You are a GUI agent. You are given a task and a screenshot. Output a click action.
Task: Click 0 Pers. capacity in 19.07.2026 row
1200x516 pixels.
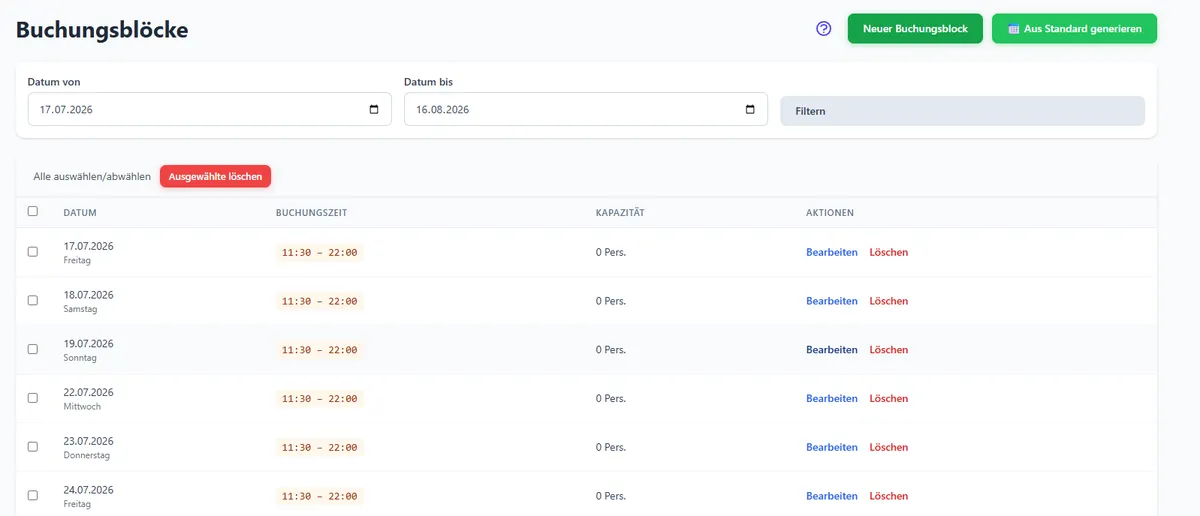coord(611,350)
